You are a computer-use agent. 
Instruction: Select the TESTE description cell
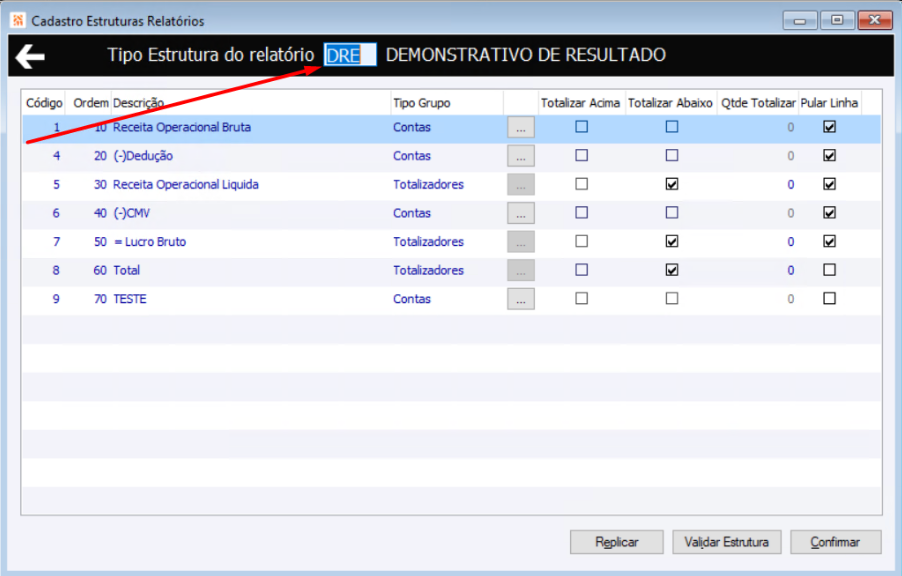130,299
